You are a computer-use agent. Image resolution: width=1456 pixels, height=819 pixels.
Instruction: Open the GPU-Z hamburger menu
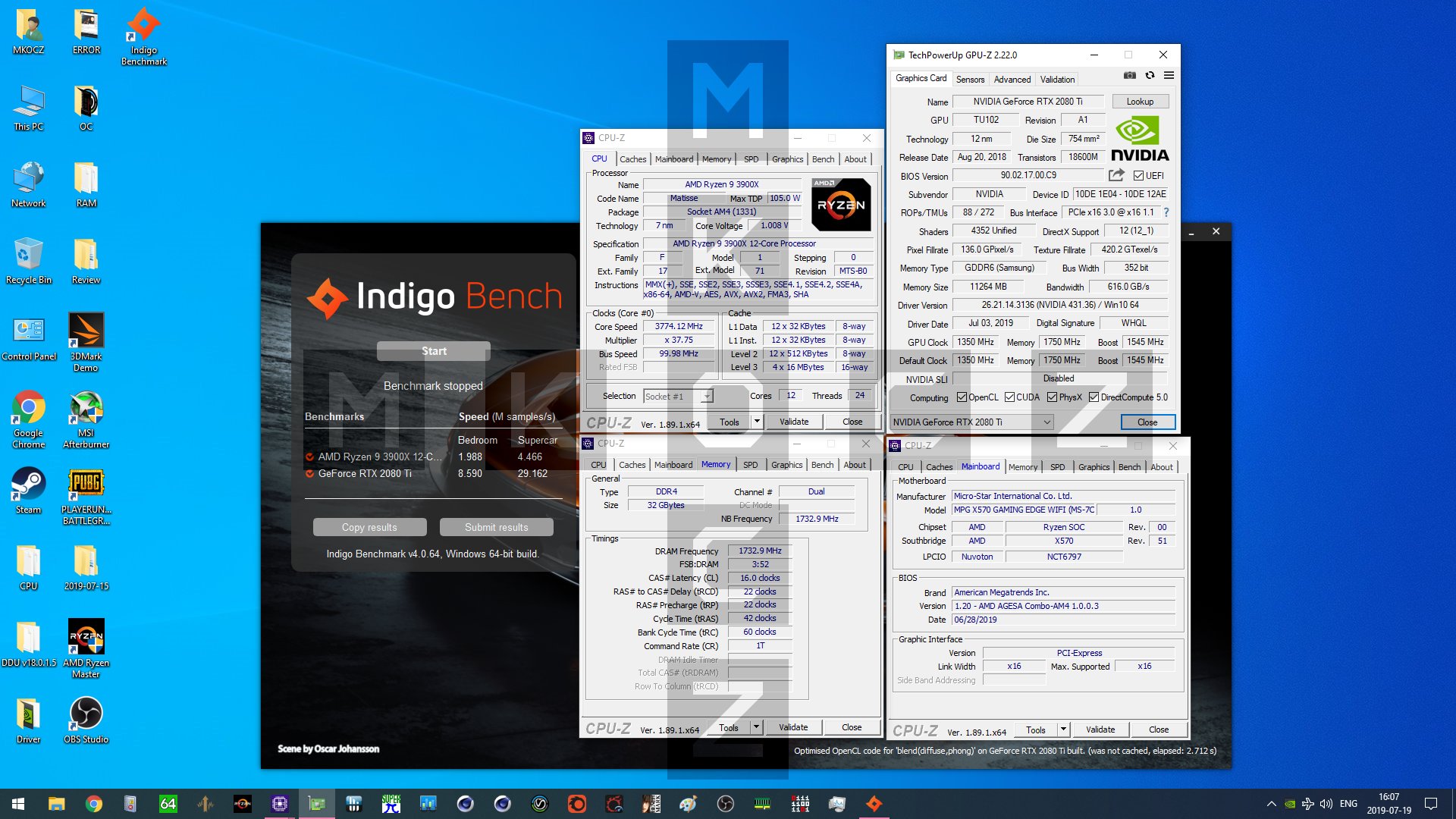pos(1169,75)
